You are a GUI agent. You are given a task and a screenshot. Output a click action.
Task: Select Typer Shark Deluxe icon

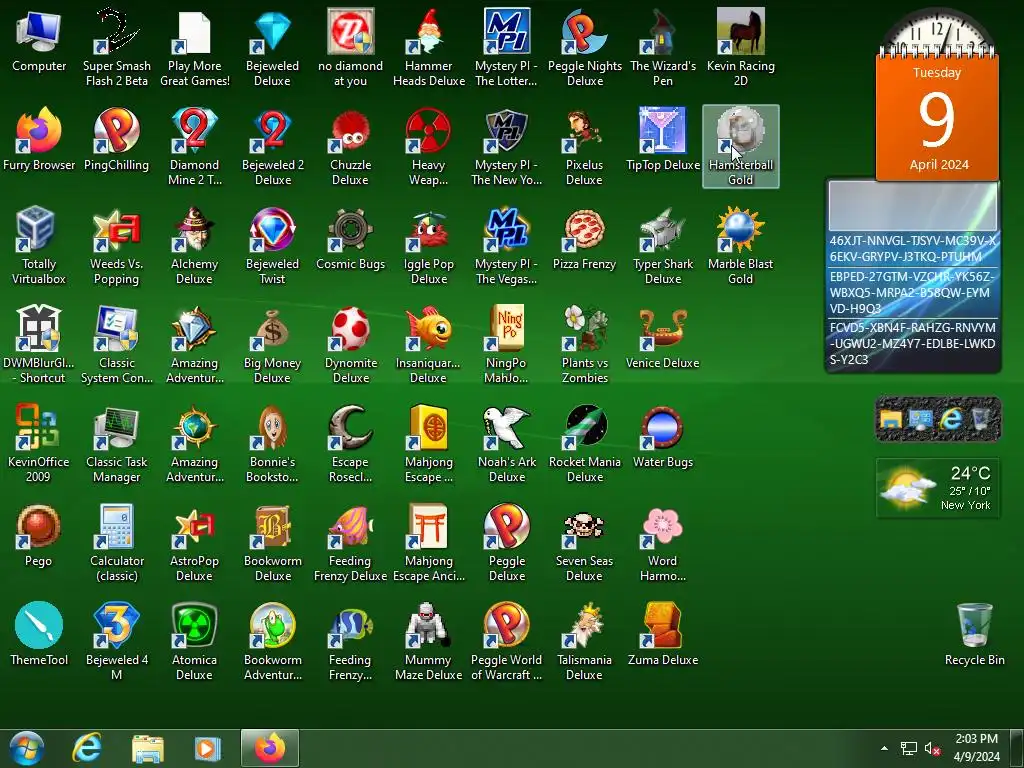point(663,246)
